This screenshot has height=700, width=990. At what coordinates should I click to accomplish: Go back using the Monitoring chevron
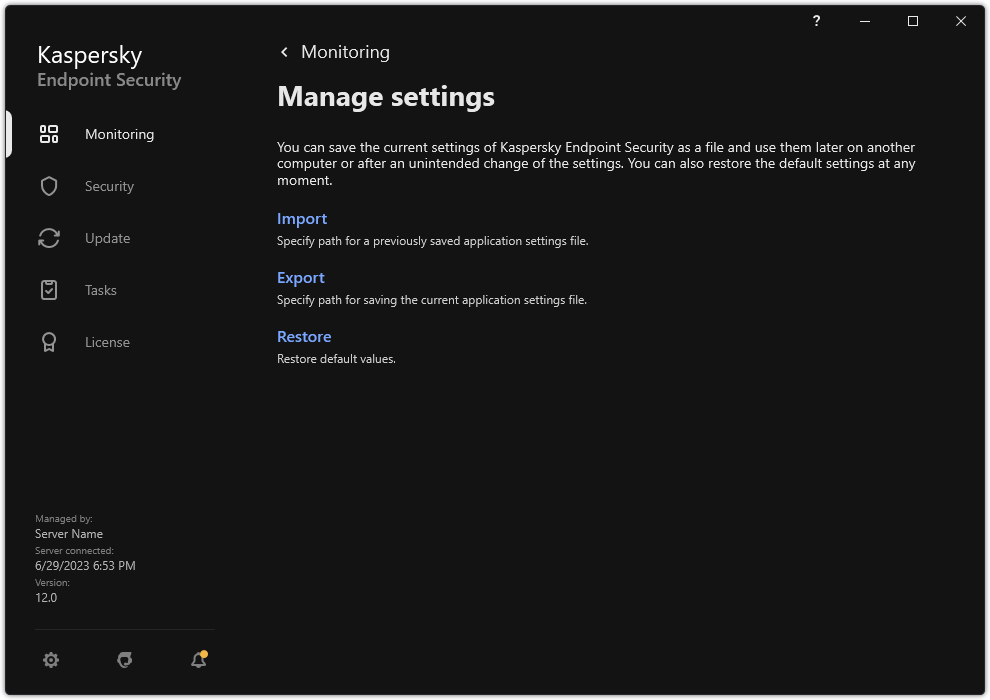click(283, 51)
